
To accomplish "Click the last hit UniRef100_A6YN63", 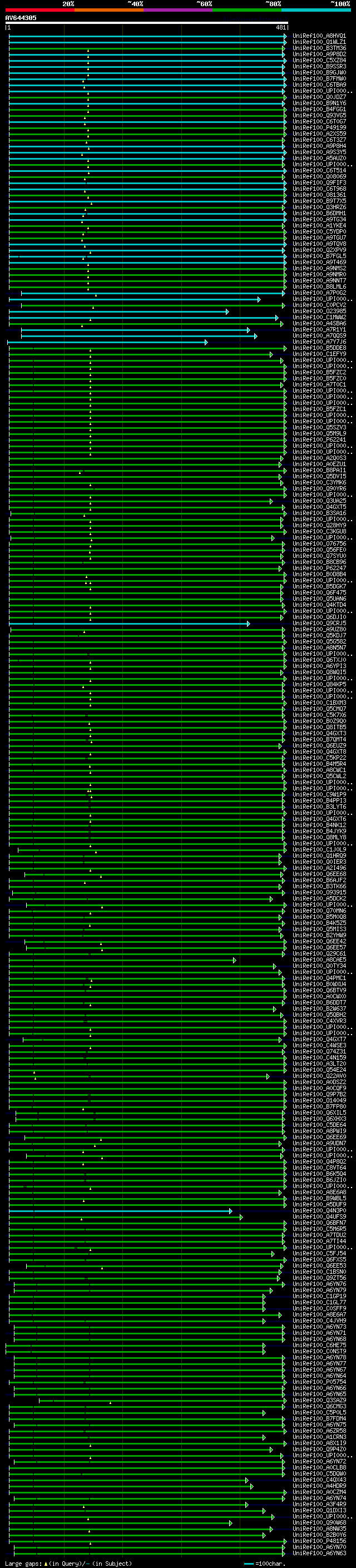I will coord(319,1553).
